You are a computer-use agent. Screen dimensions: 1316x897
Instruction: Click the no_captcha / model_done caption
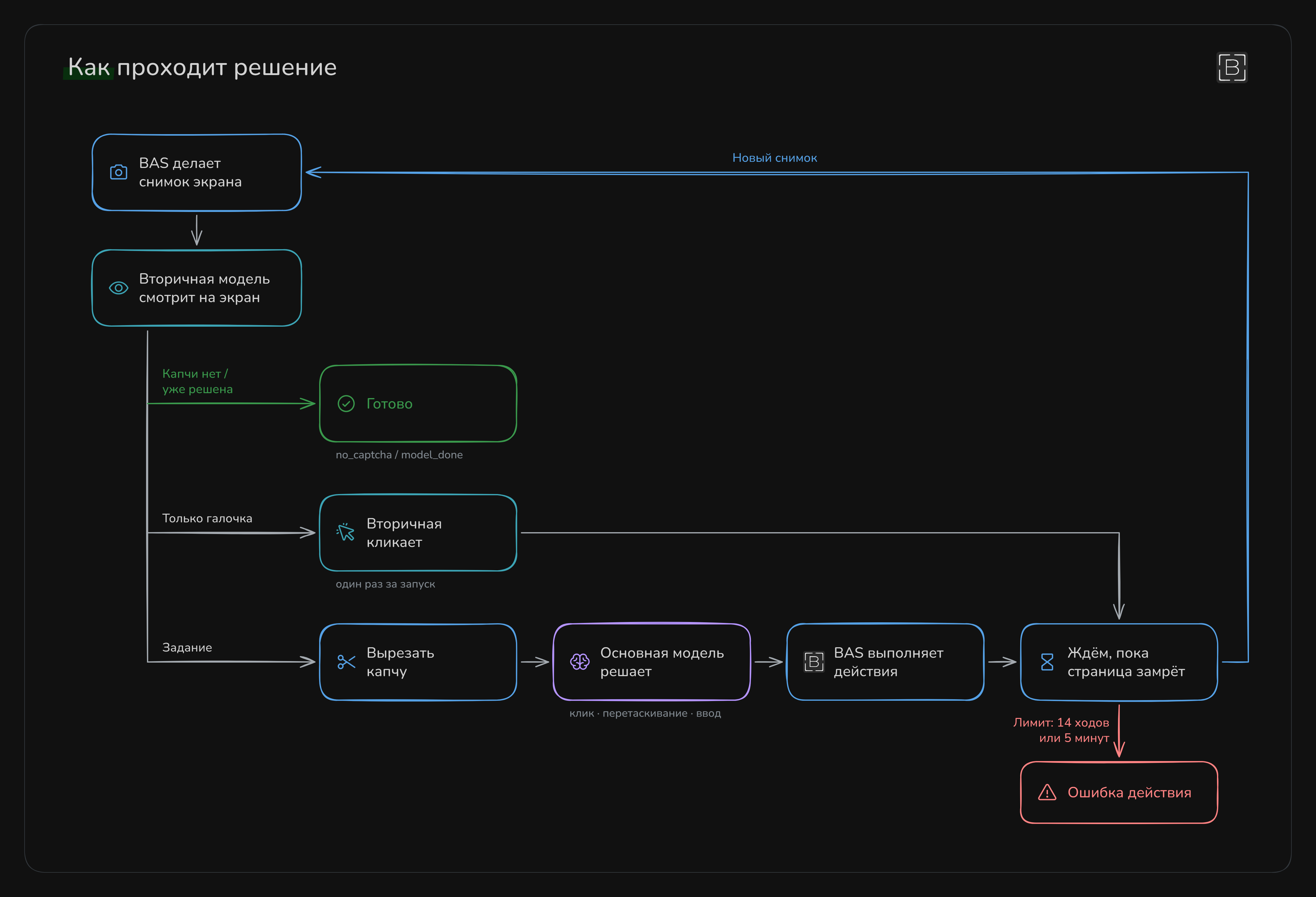point(399,454)
